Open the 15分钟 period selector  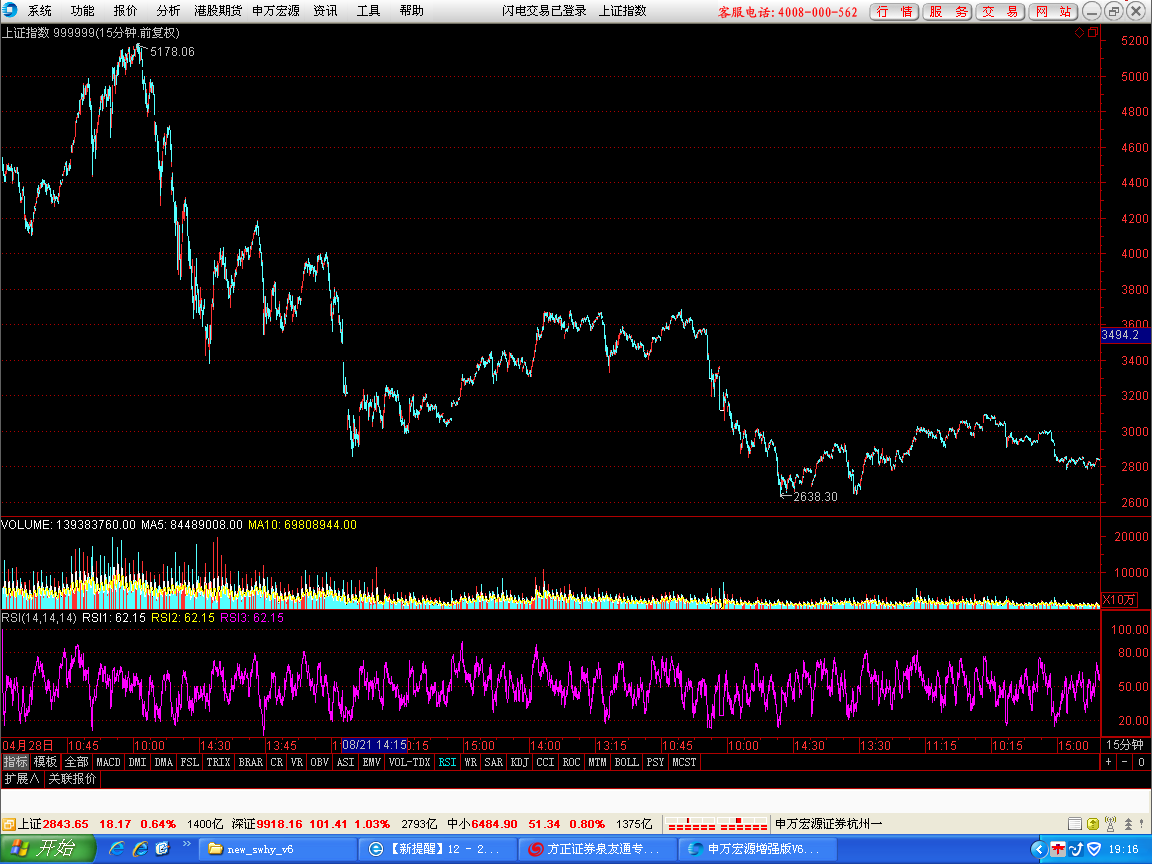(x=1126, y=745)
